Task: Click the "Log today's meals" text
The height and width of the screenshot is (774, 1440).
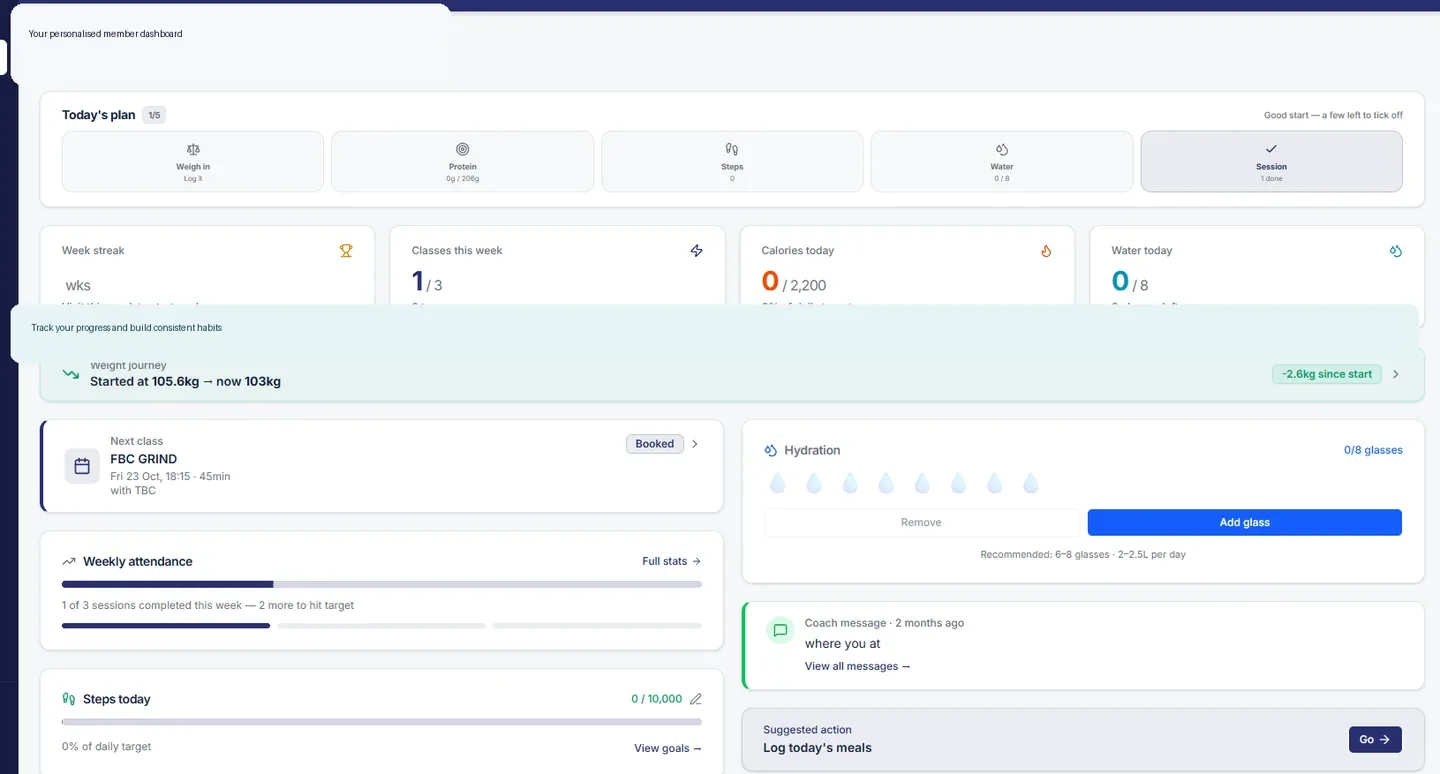Action: click(x=818, y=748)
